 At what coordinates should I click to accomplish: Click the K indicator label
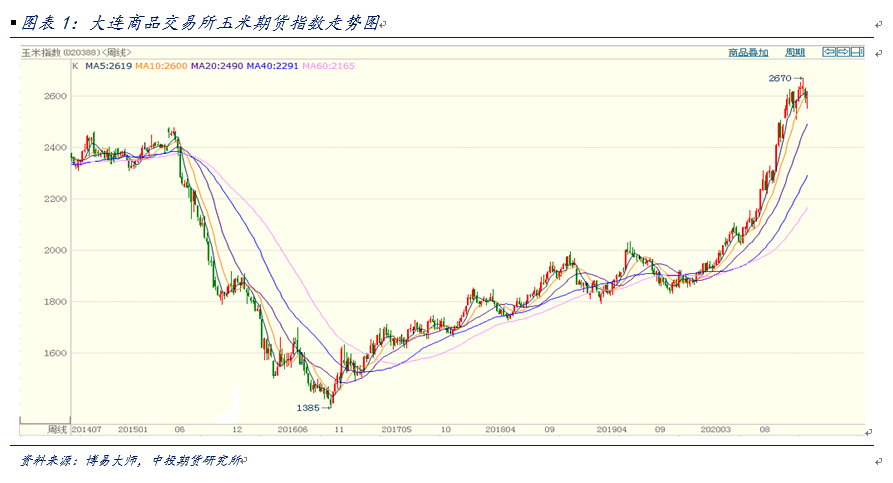[75, 66]
